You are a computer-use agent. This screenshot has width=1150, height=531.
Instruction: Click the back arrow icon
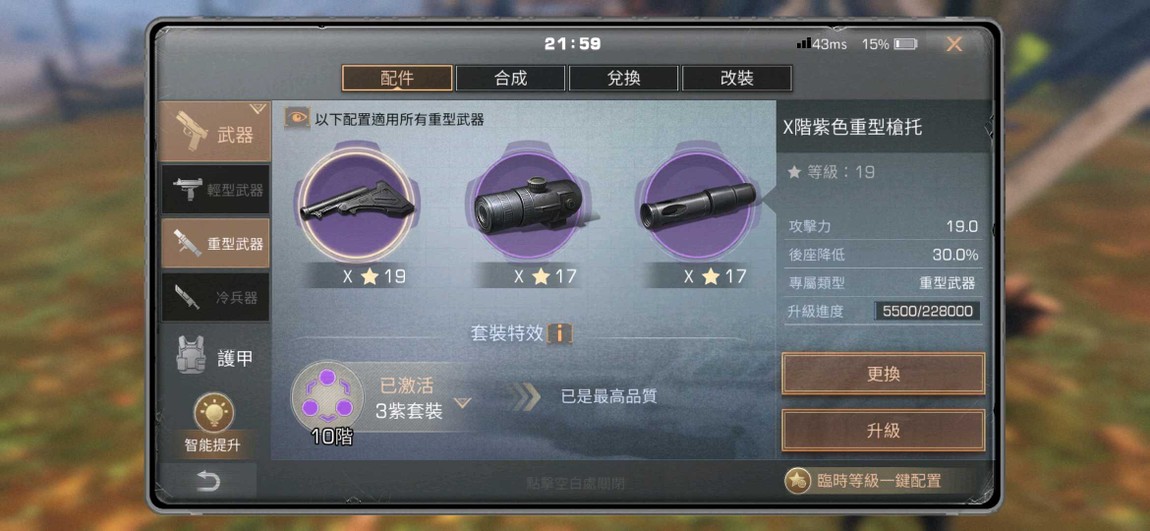[x=208, y=481]
